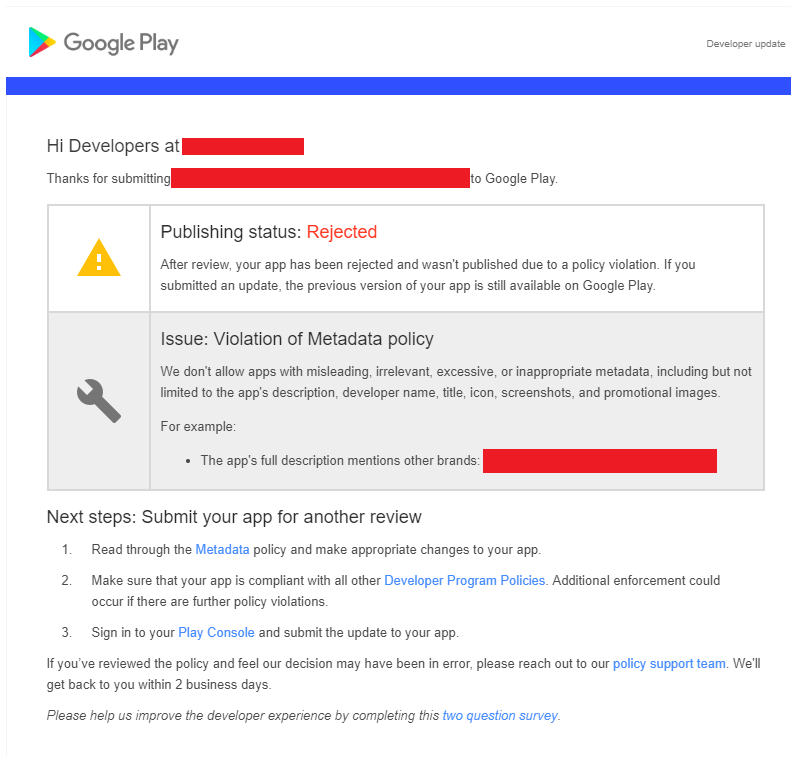Click the 'Next steps' section heading
791x757 pixels.
tap(234, 517)
